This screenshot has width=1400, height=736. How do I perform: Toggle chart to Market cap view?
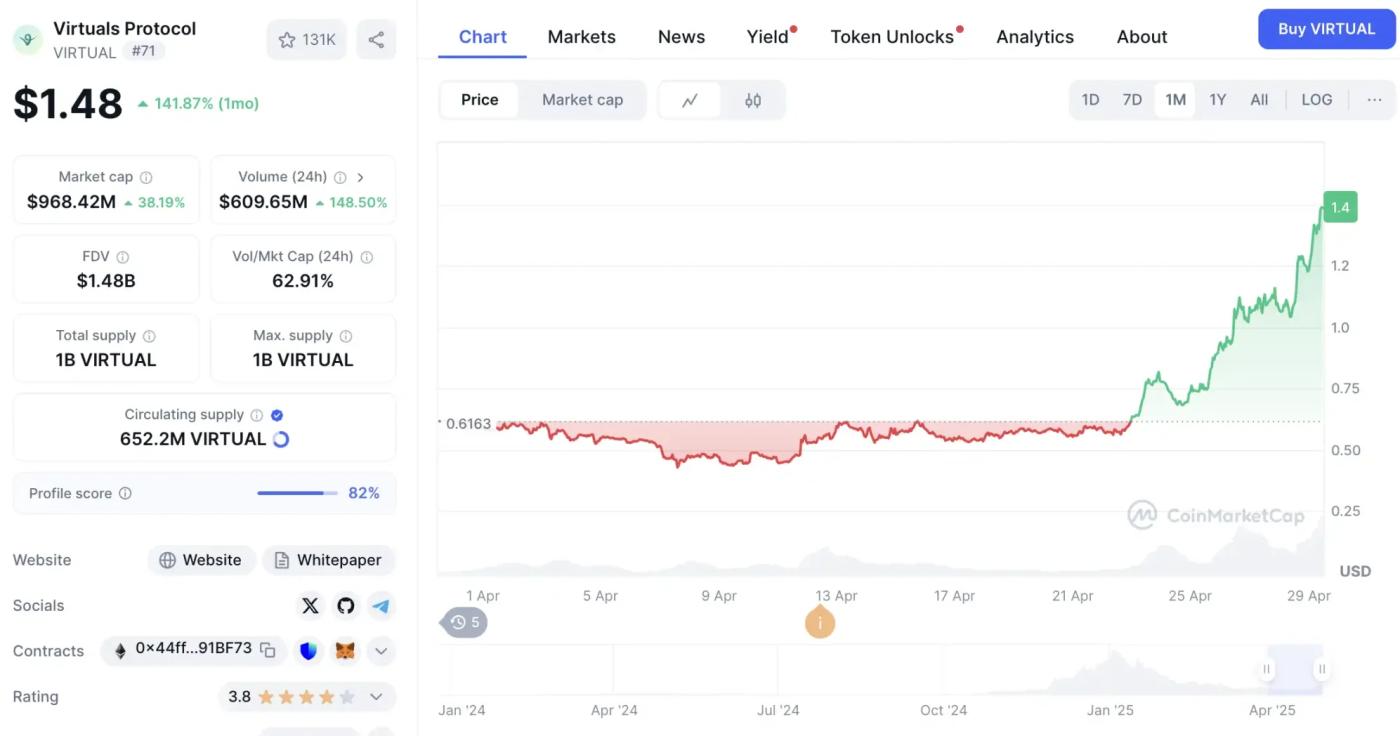[582, 100]
